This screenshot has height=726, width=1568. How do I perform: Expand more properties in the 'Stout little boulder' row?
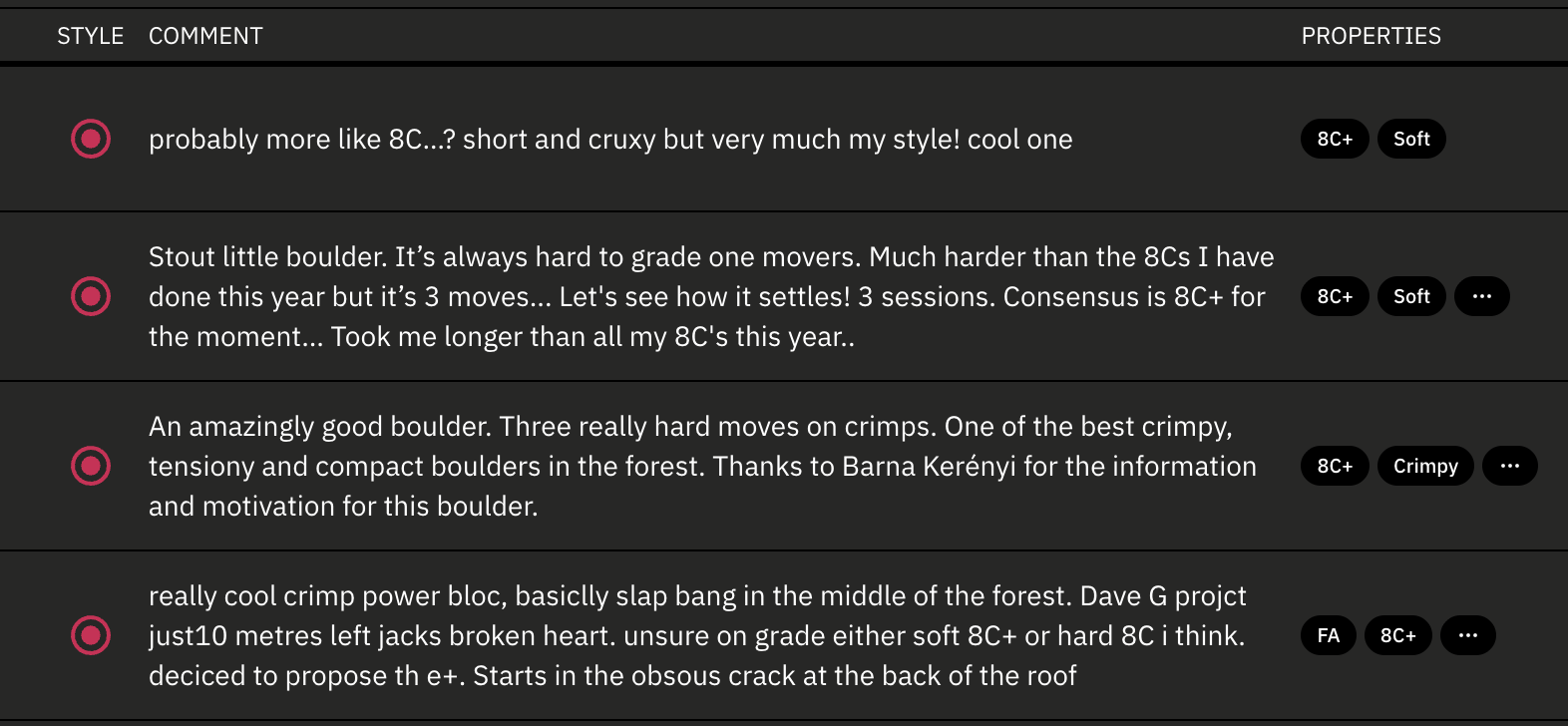pos(1481,296)
